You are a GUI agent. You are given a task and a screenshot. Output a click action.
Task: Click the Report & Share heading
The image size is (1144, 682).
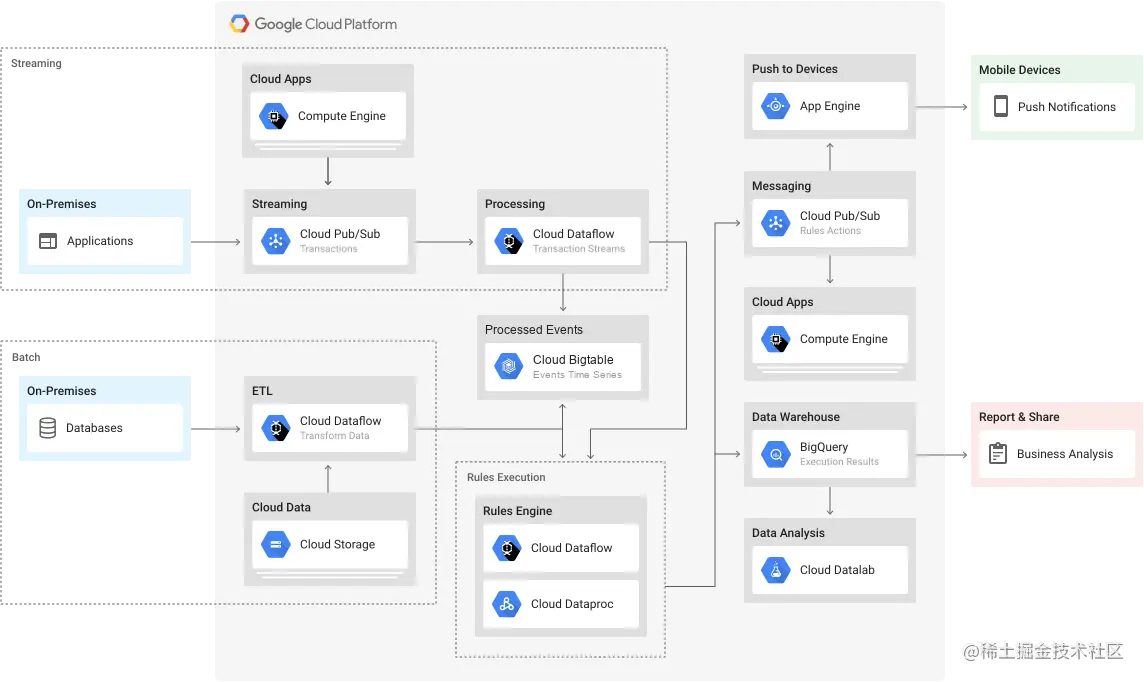[x=1019, y=417]
